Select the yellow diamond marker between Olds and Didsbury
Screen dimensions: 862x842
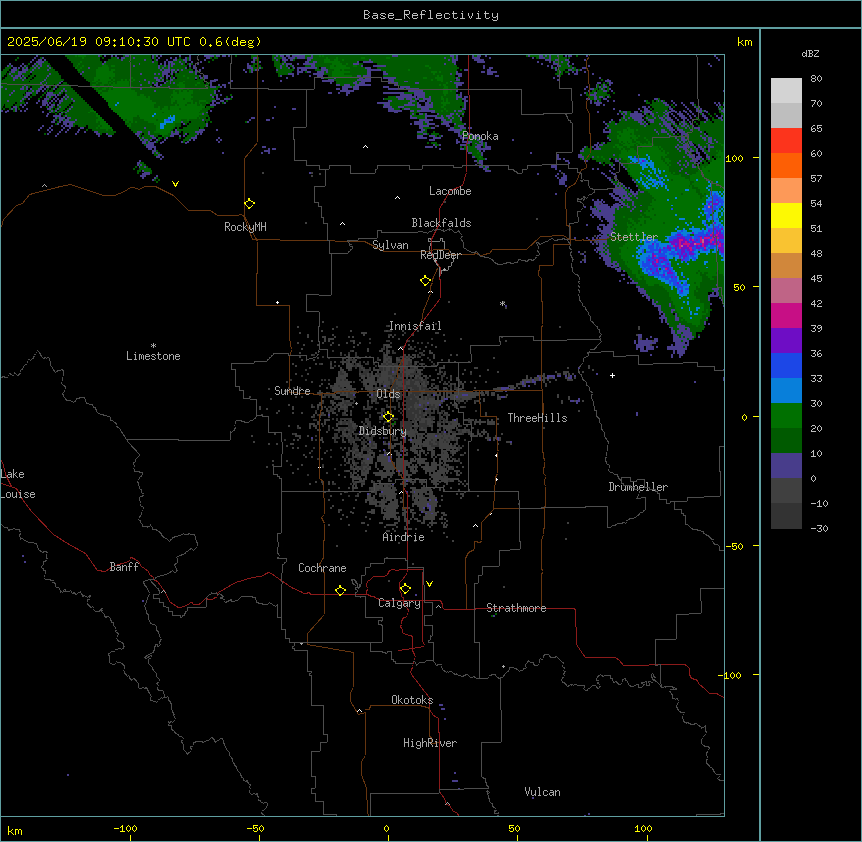[x=388, y=417]
